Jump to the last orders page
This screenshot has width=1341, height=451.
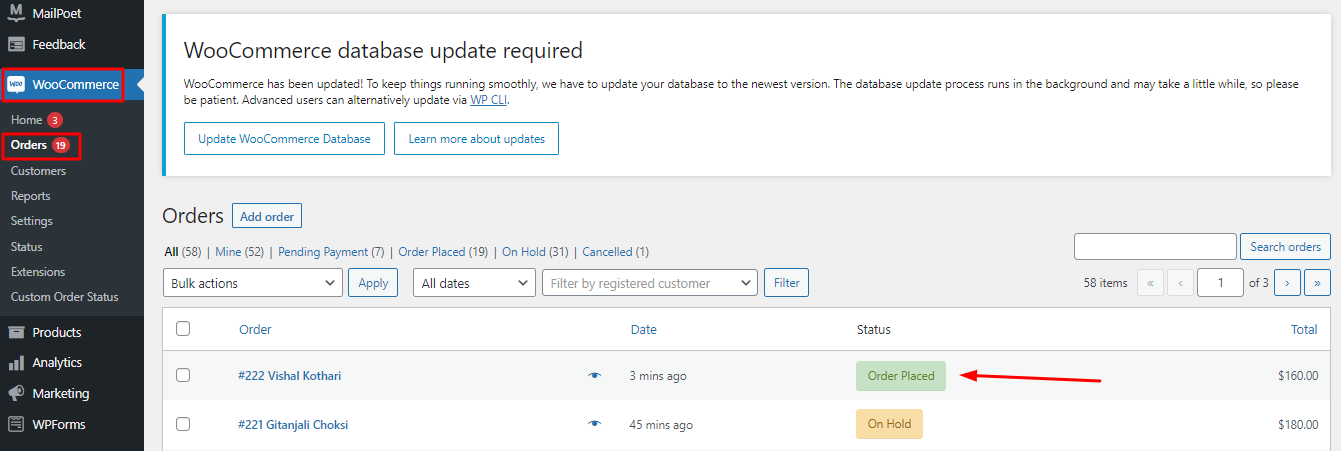coord(1318,283)
